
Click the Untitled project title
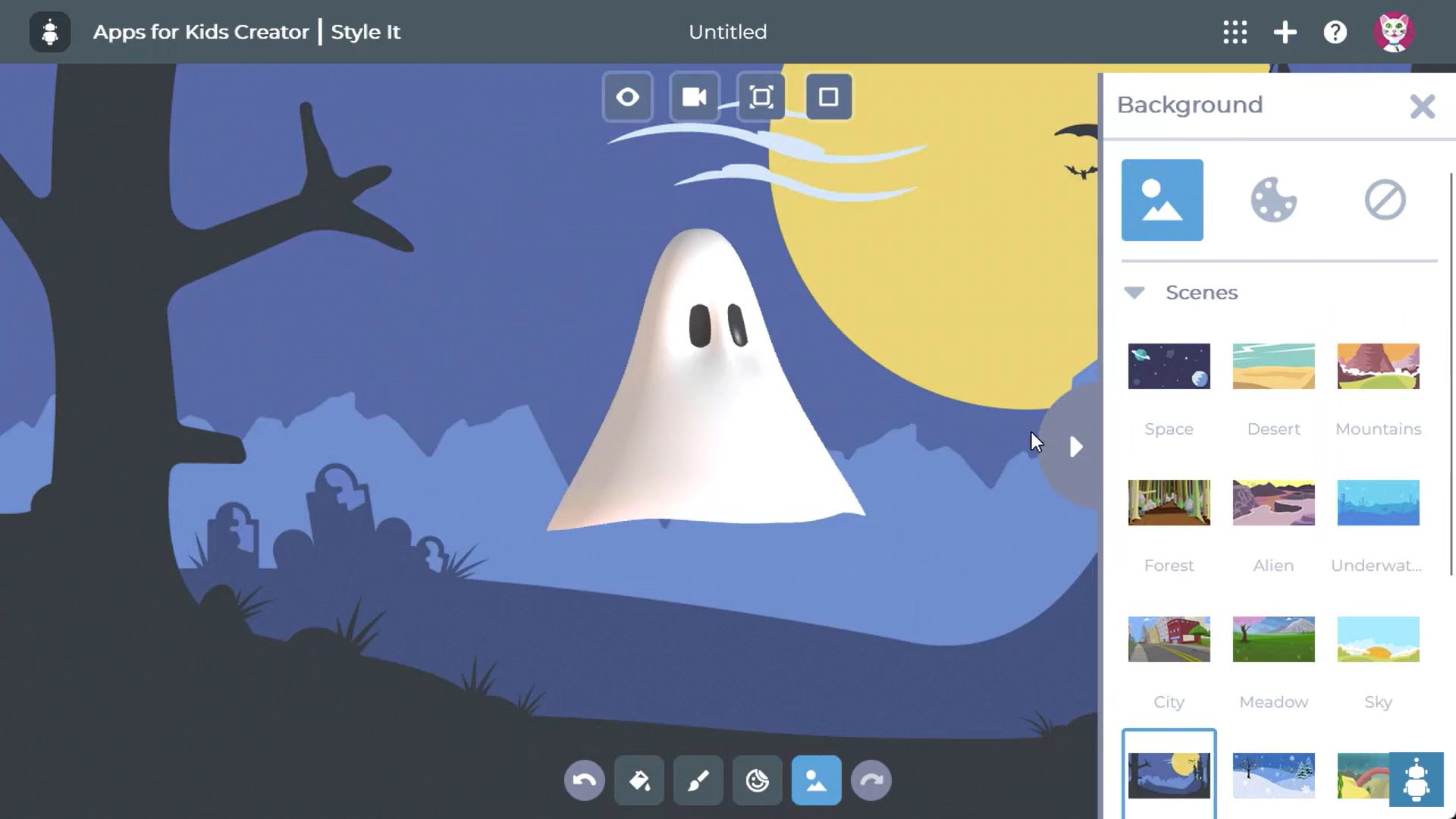click(727, 32)
